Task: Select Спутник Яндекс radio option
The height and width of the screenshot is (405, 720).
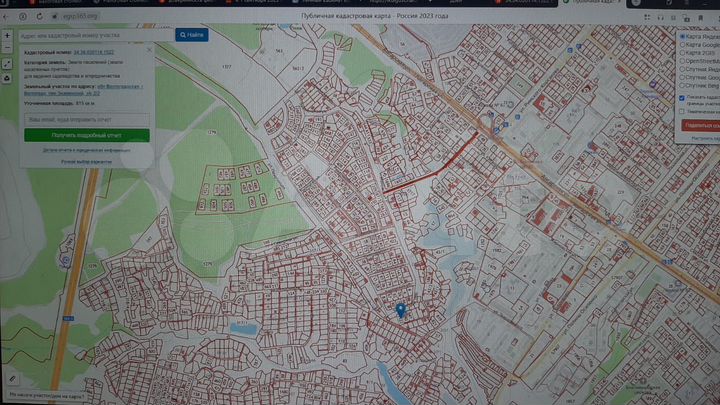Action: pos(682,69)
